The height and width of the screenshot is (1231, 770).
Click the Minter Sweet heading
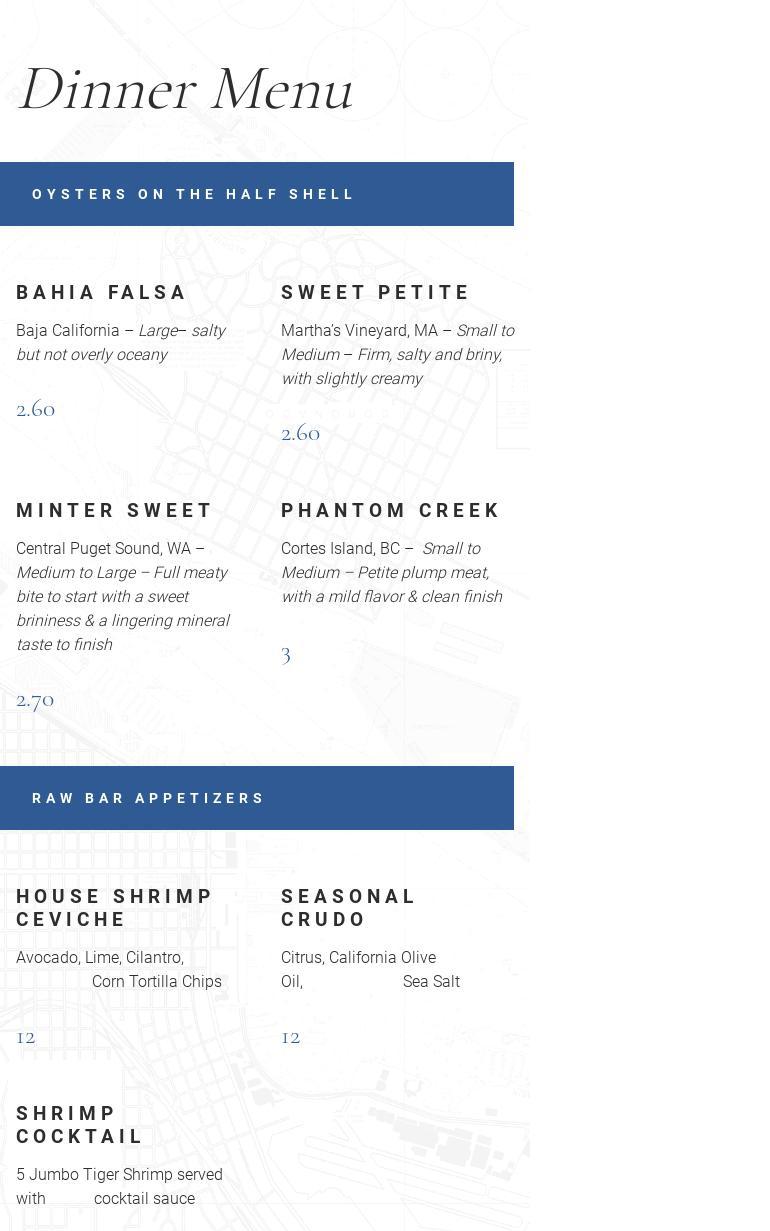click(x=115, y=510)
